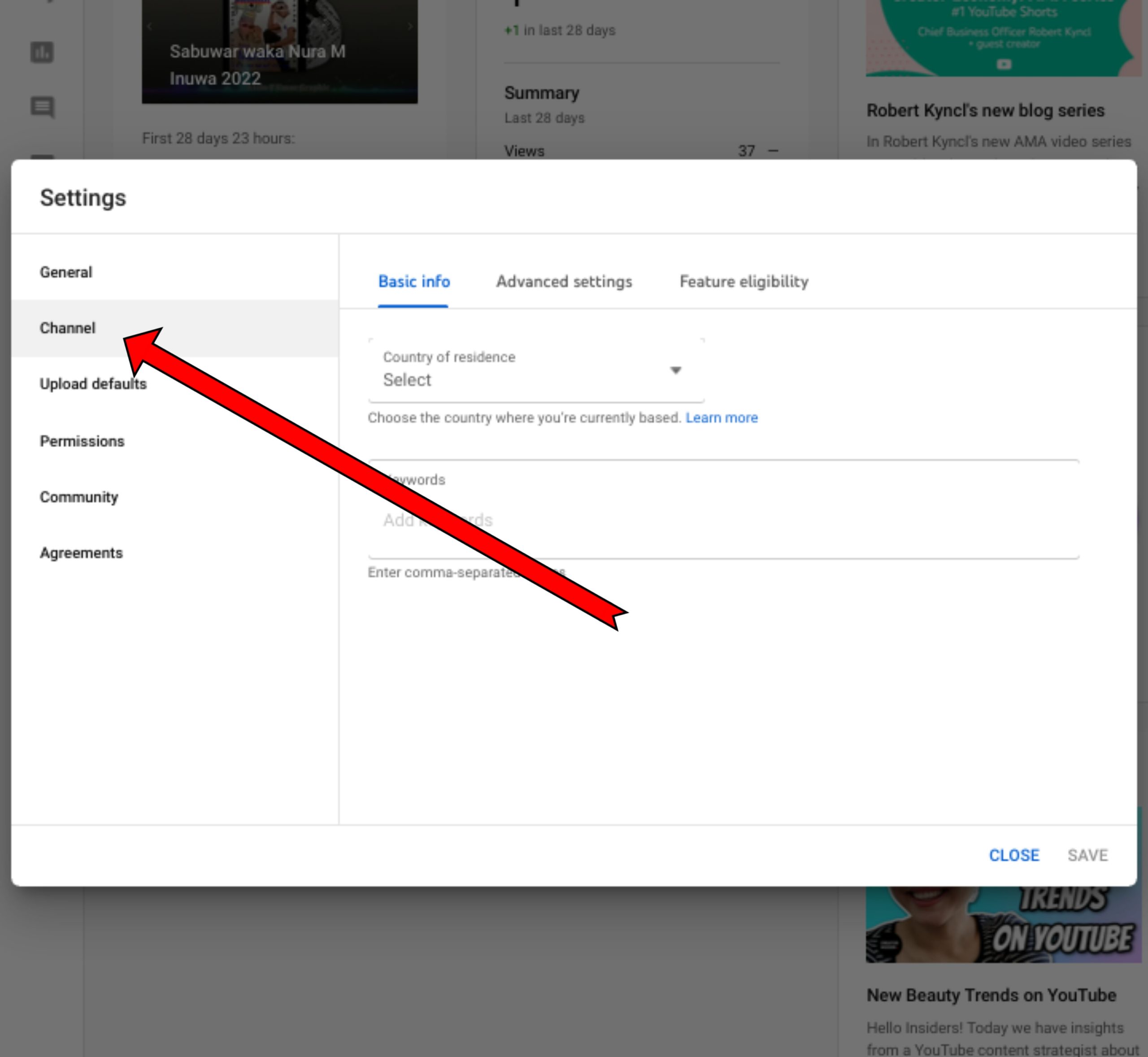Open the Country of residence dropdown arrow
The height and width of the screenshot is (1057, 1148).
(675, 370)
